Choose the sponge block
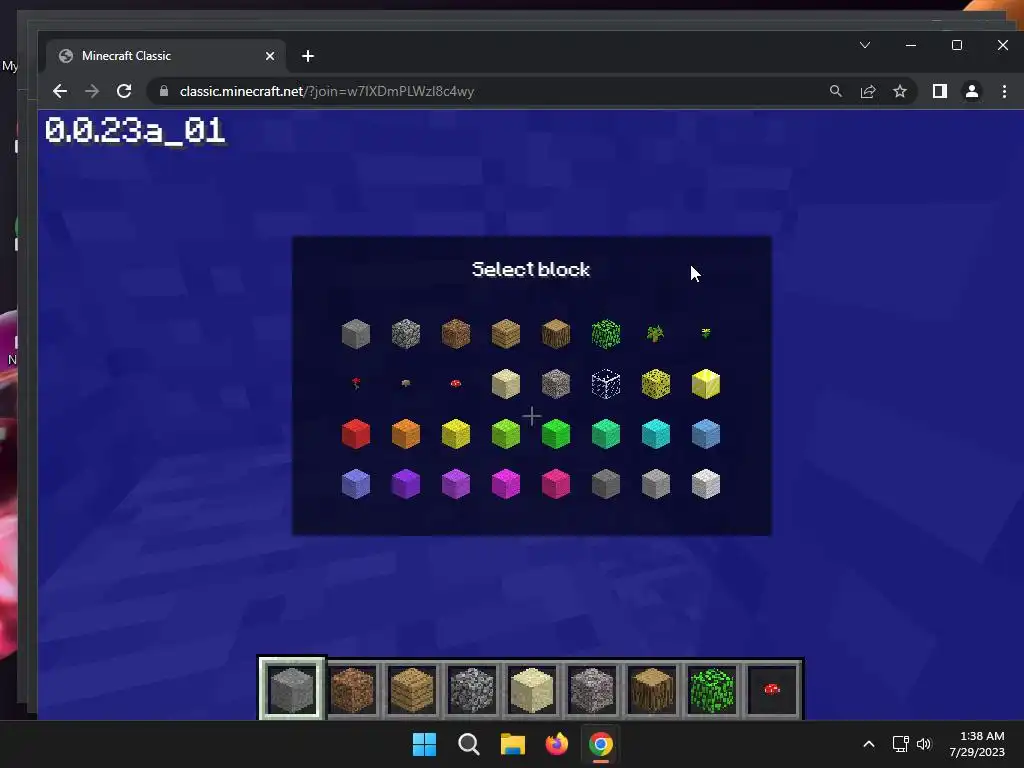Image resolution: width=1024 pixels, height=768 pixels. pyautogui.click(x=656, y=384)
